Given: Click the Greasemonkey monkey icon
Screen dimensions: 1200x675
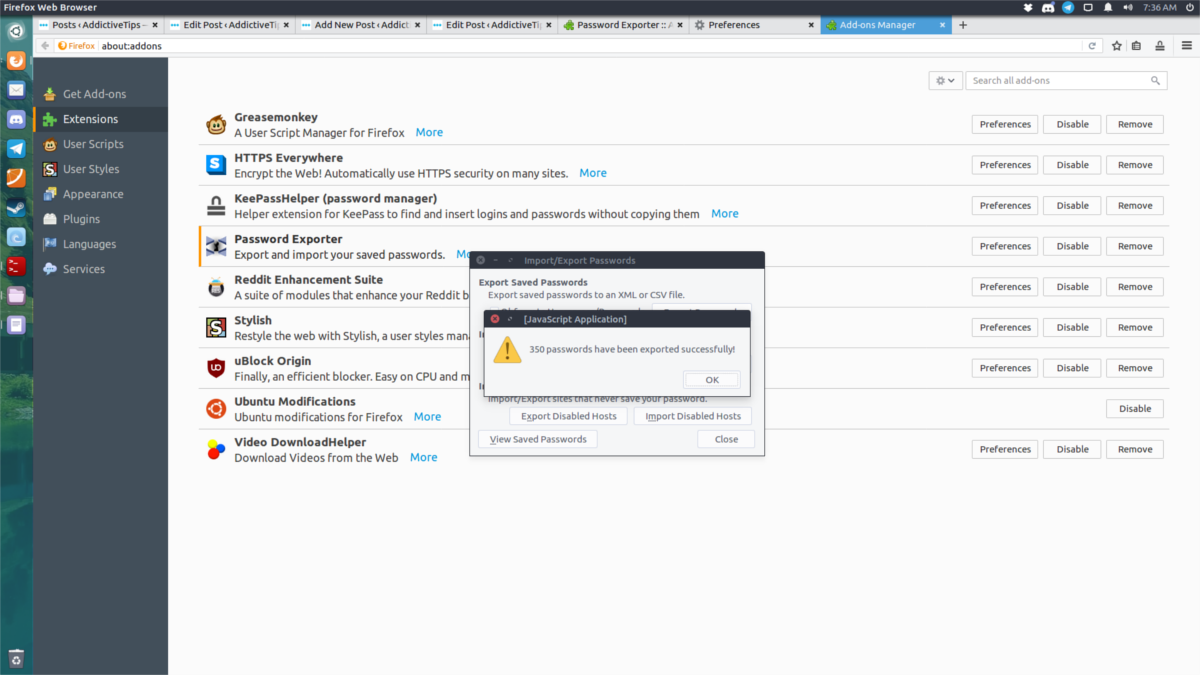Looking at the screenshot, I should pos(216,125).
